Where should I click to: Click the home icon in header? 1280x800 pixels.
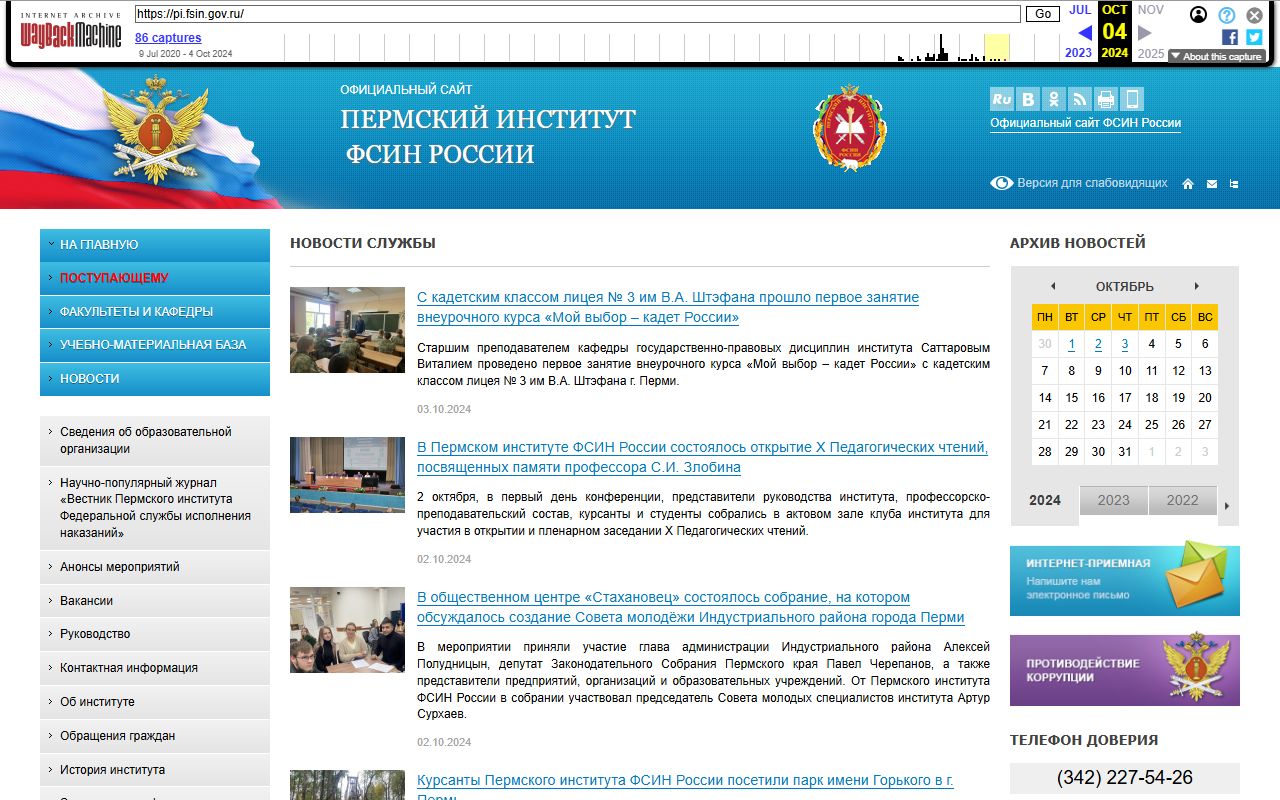click(x=1188, y=184)
